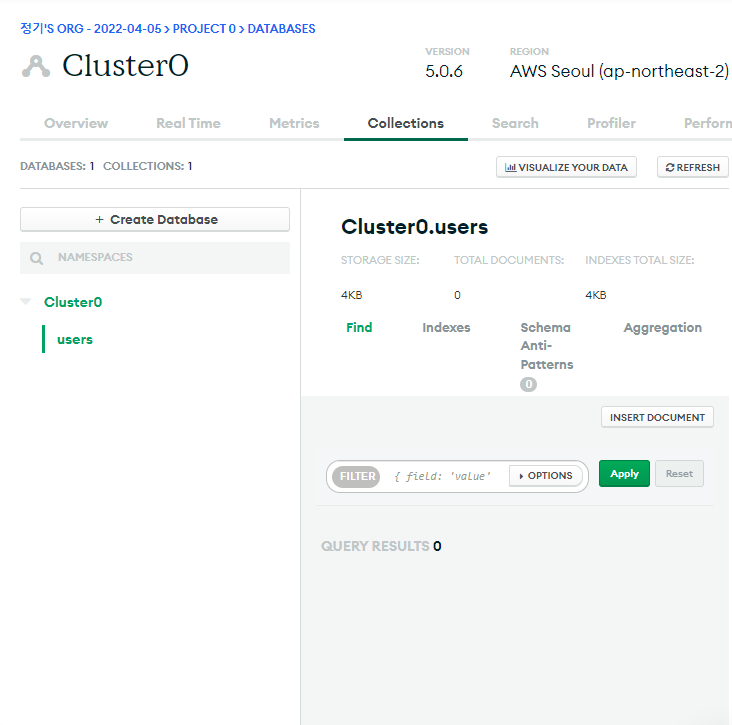Click the TOTAL DOCUMENTS label

(x=509, y=260)
